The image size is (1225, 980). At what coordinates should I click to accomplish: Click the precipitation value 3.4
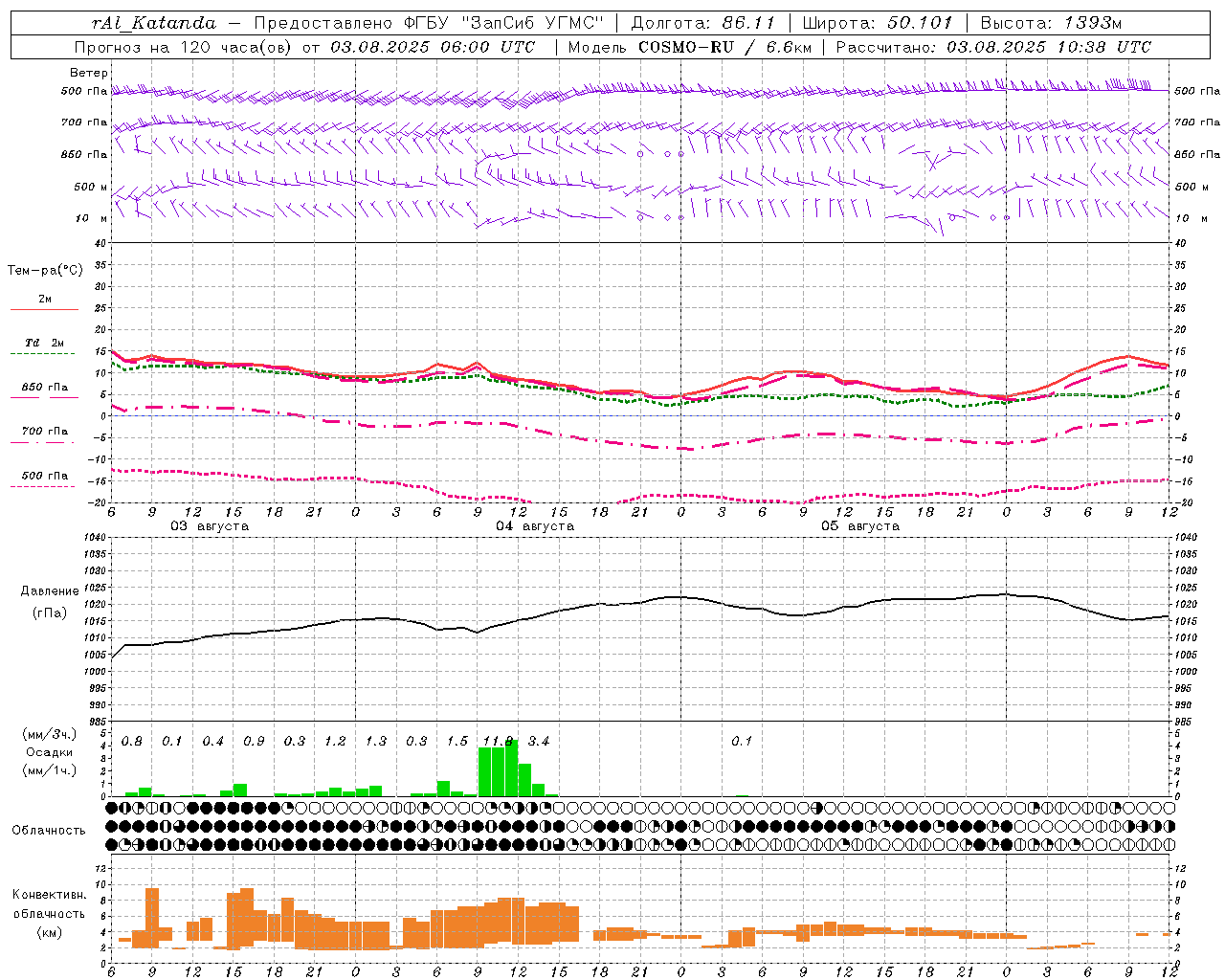pyautogui.click(x=539, y=742)
